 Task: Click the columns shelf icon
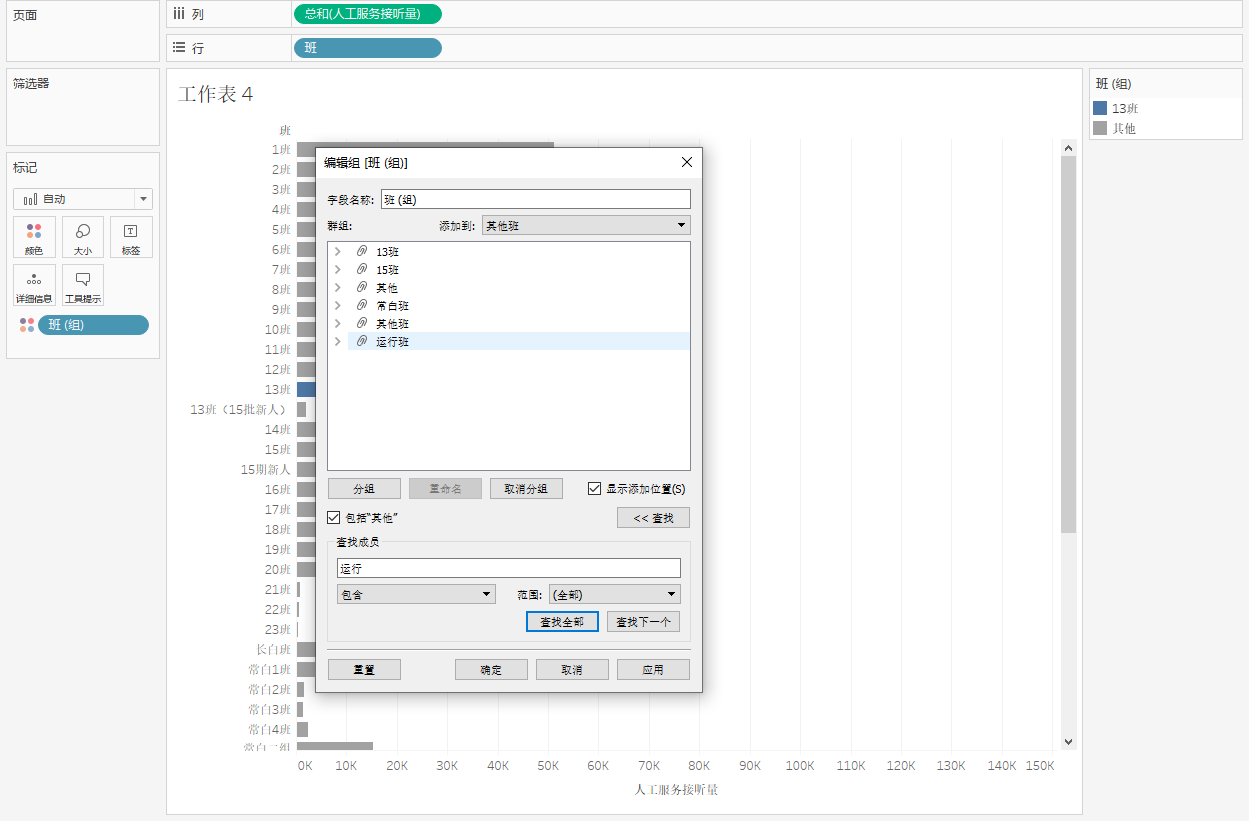[x=179, y=14]
